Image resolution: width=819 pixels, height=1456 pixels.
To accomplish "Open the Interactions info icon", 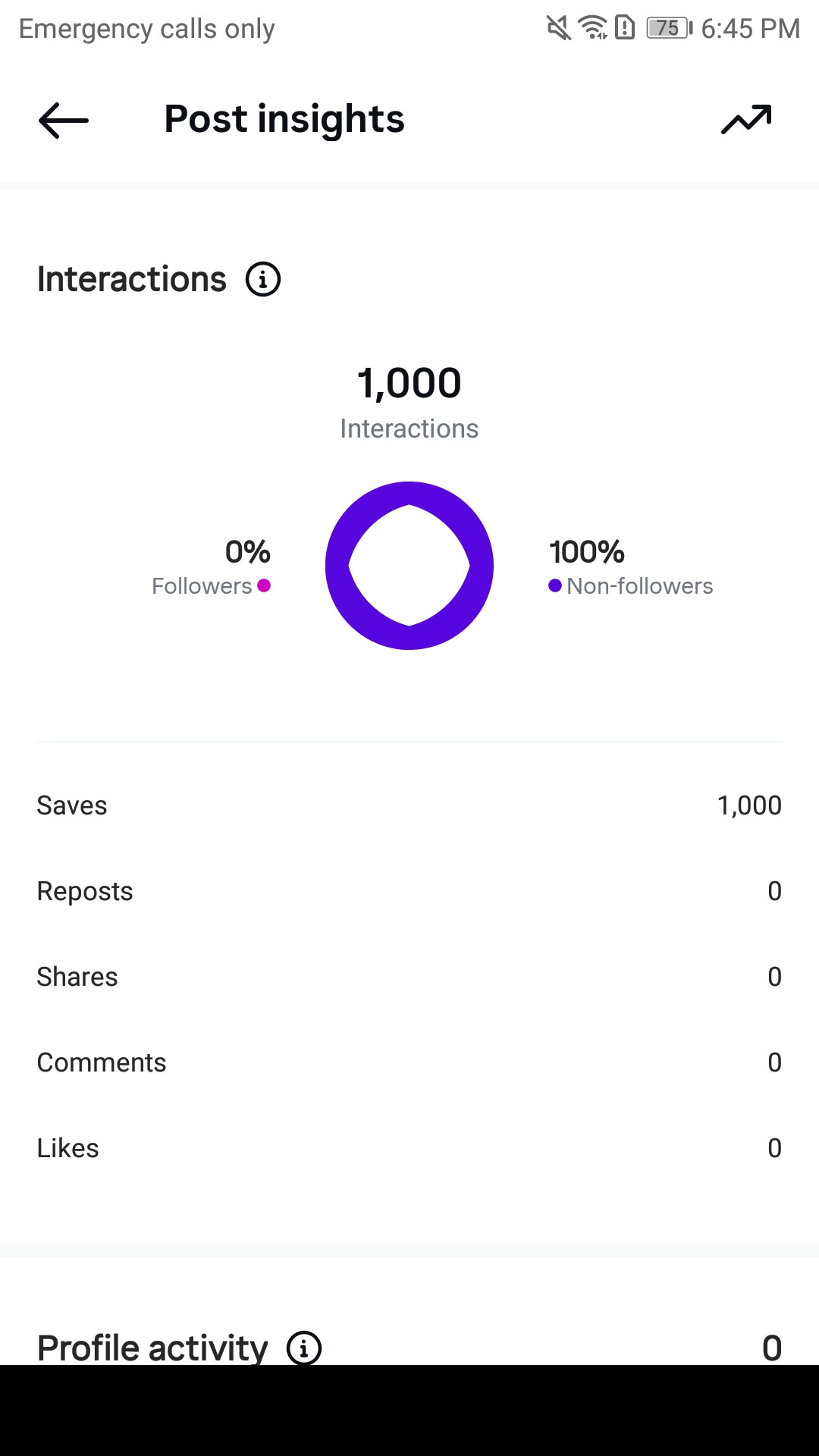I will (263, 279).
